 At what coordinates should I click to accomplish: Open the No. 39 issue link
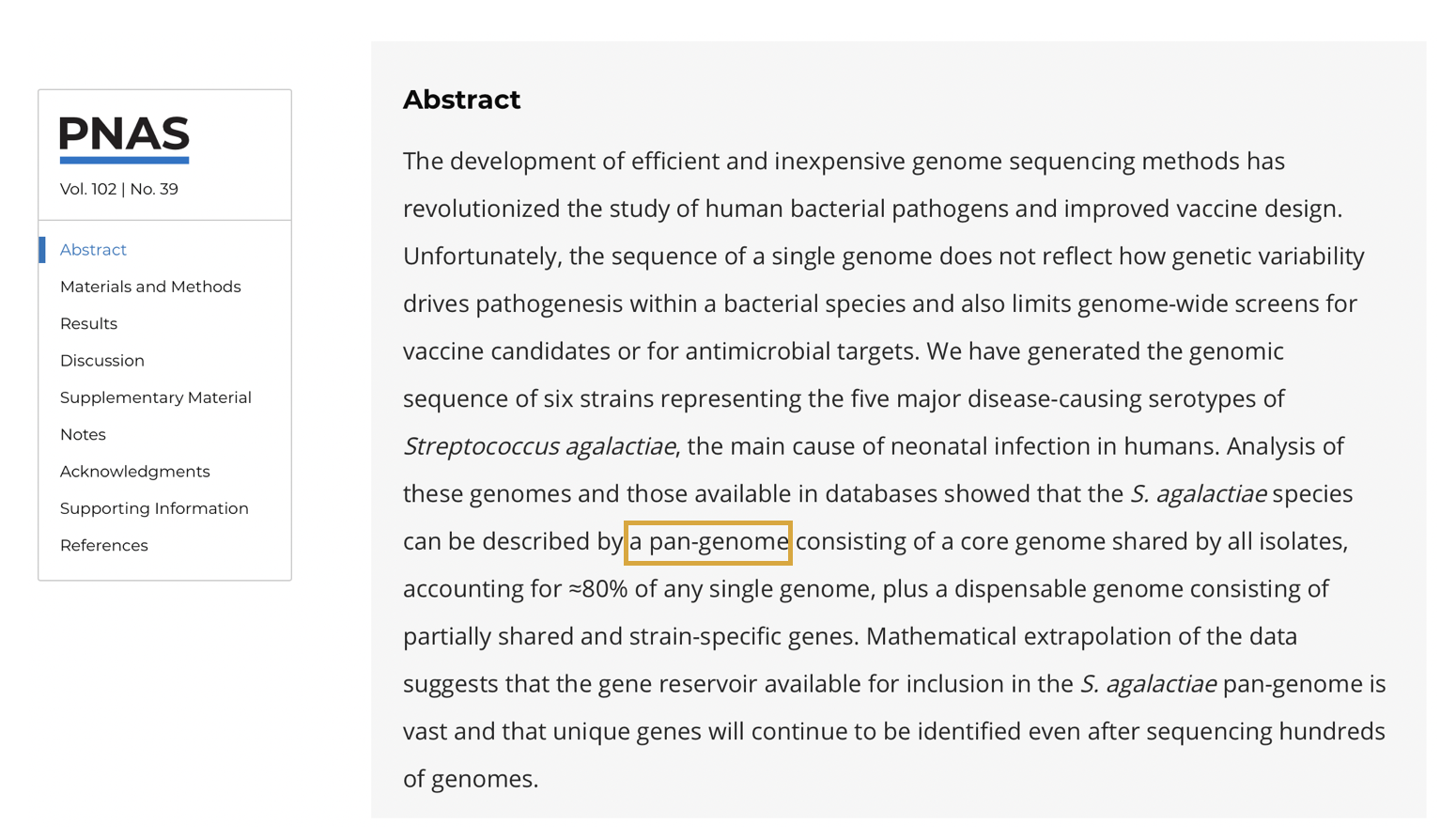click(x=154, y=189)
